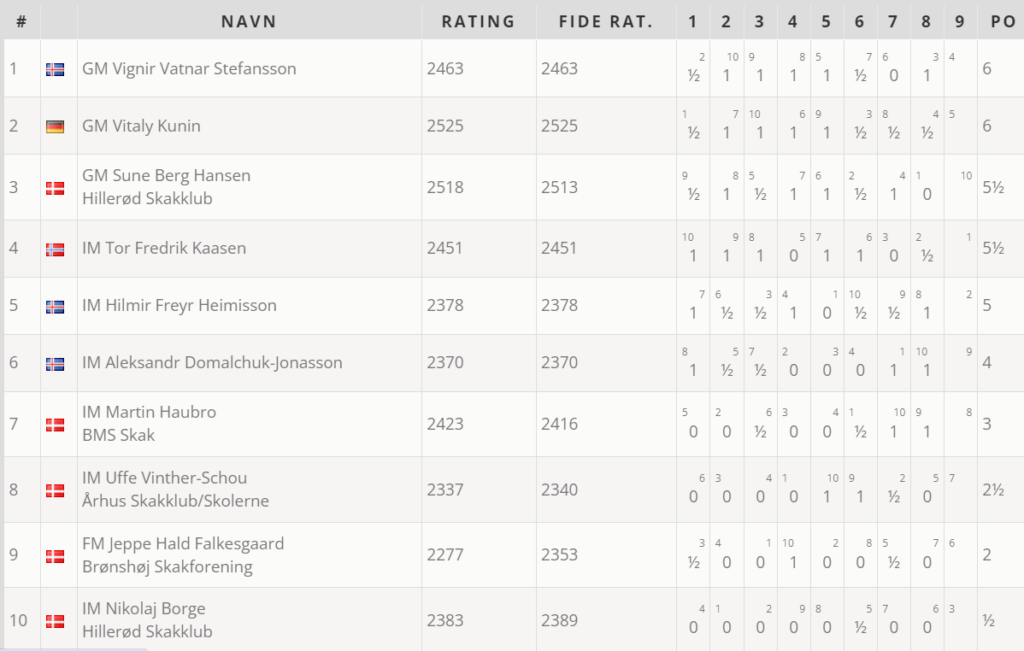Click the round 9 column header
Image resolution: width=1024 pixels, height=651 pixels.
[959, 21]
